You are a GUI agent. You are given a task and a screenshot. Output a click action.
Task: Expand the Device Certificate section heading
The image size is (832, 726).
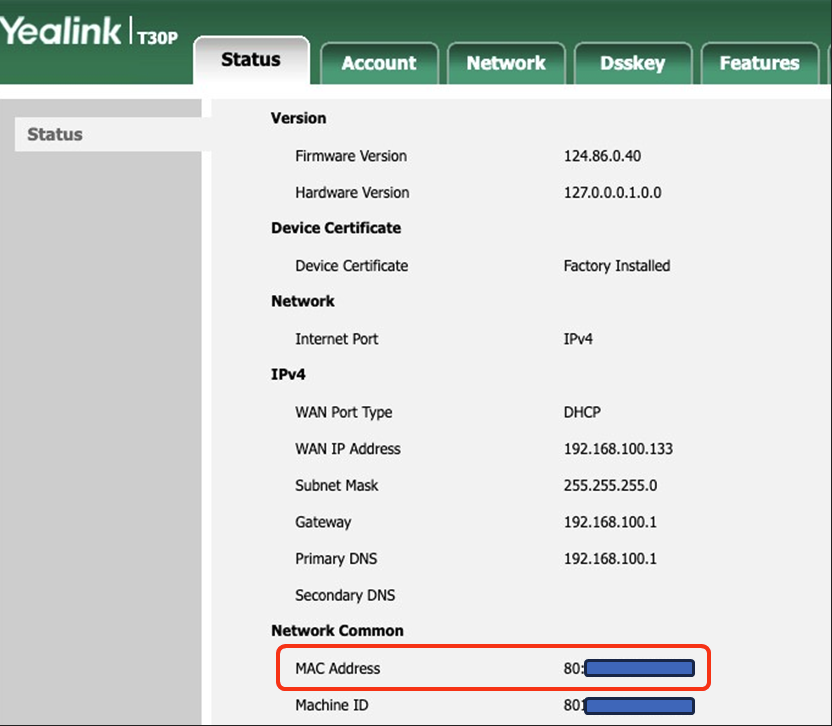click(x=335, y=228)
